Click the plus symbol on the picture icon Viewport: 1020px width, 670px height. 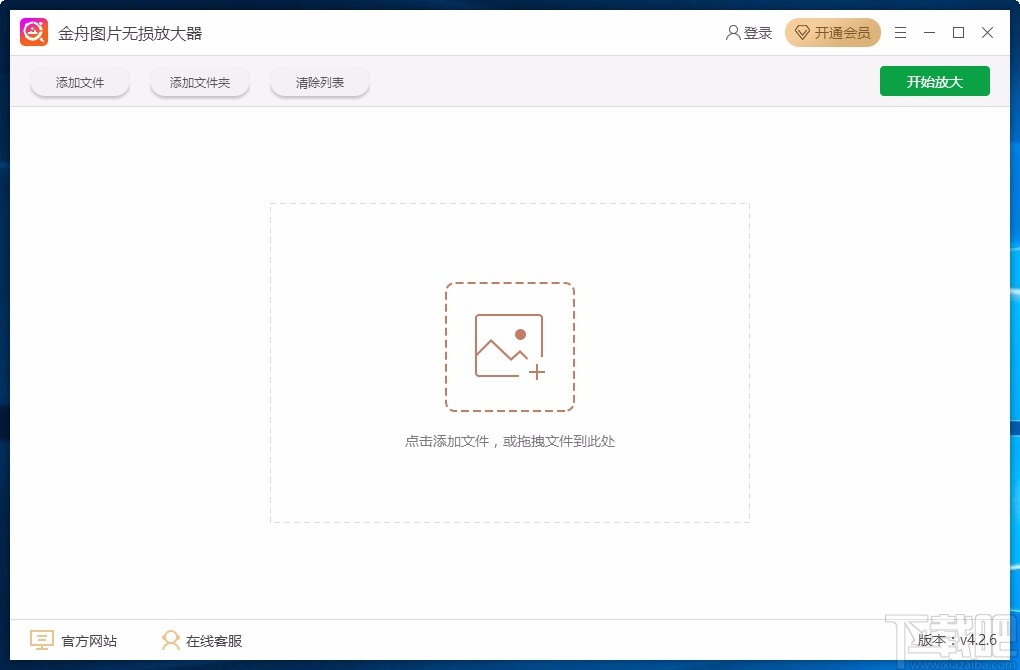(537, 371)
